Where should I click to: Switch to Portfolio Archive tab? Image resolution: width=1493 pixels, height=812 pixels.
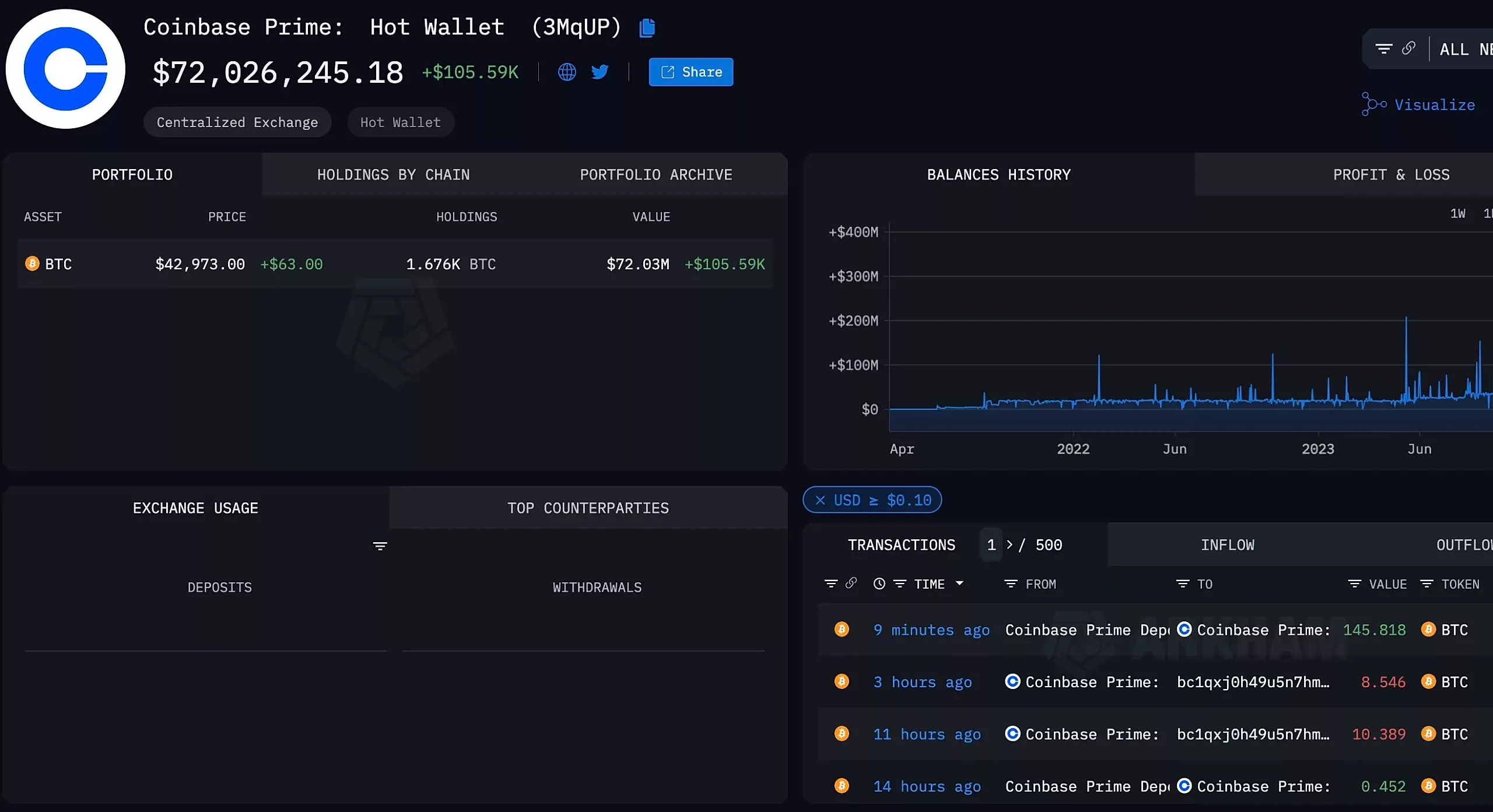tap(656, 174)
